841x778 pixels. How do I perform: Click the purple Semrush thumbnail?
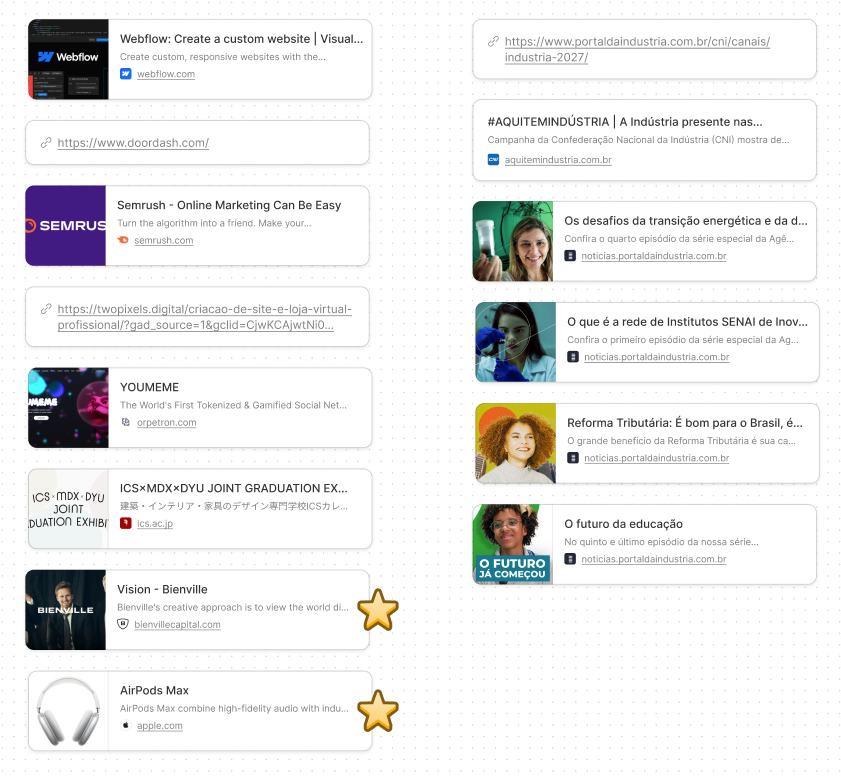[x=65, y=226]
